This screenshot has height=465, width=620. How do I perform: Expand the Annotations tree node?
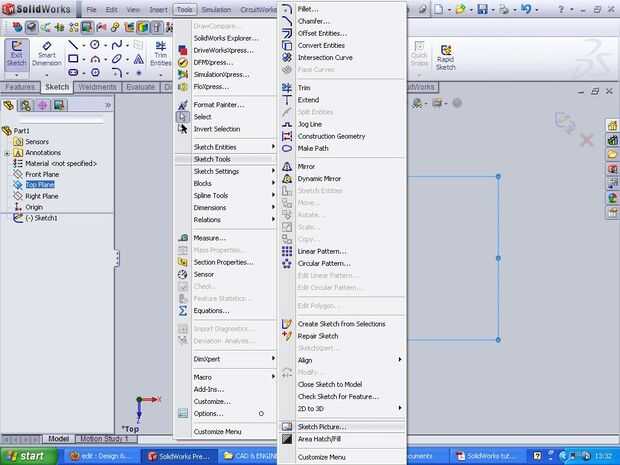click(6, 153)
